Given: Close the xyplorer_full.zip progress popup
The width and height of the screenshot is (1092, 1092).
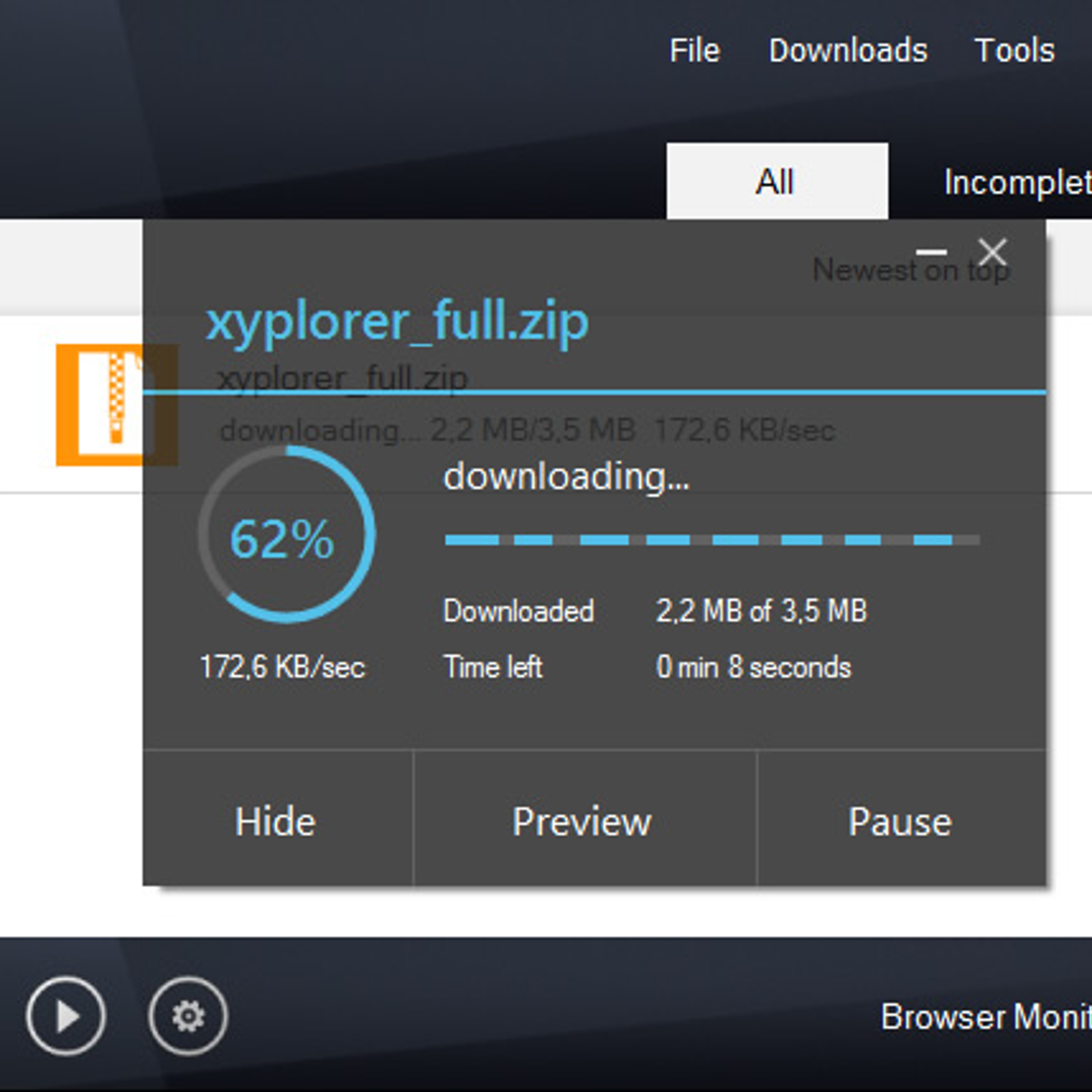Looking at the screenshot, I should tap(992, 252).
